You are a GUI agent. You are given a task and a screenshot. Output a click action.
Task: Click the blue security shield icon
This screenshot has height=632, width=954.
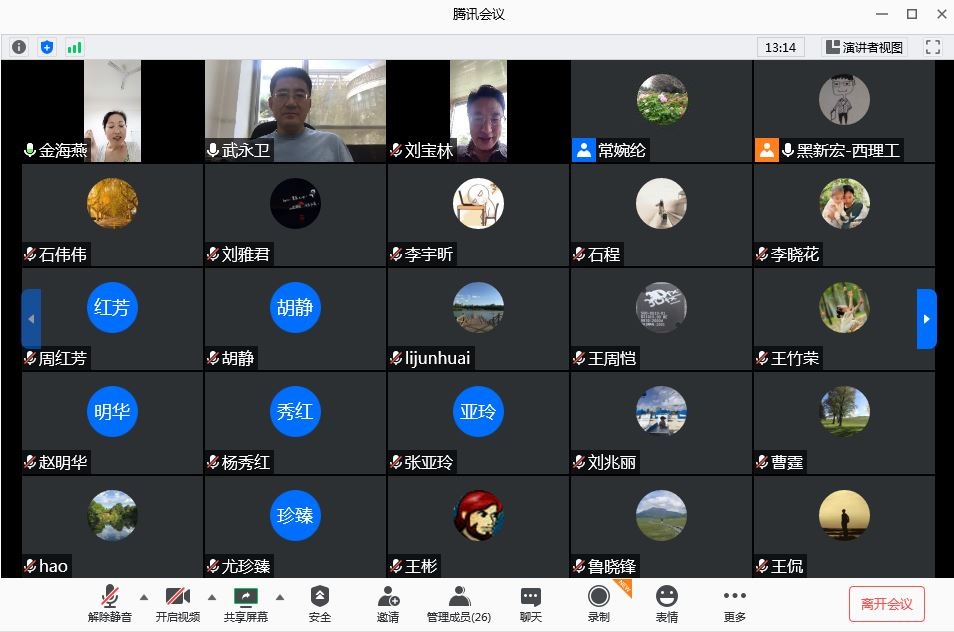pos(47,47)
